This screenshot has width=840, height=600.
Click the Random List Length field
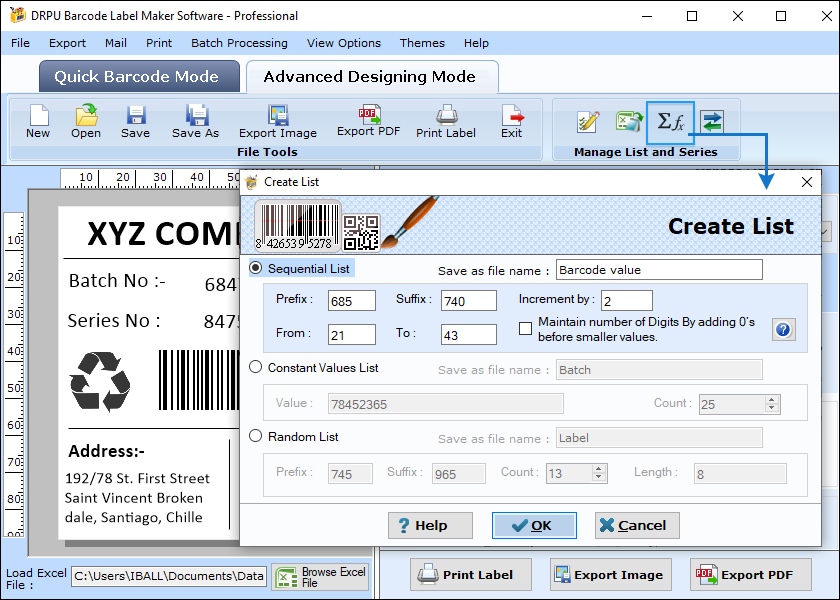pos(740,474)
